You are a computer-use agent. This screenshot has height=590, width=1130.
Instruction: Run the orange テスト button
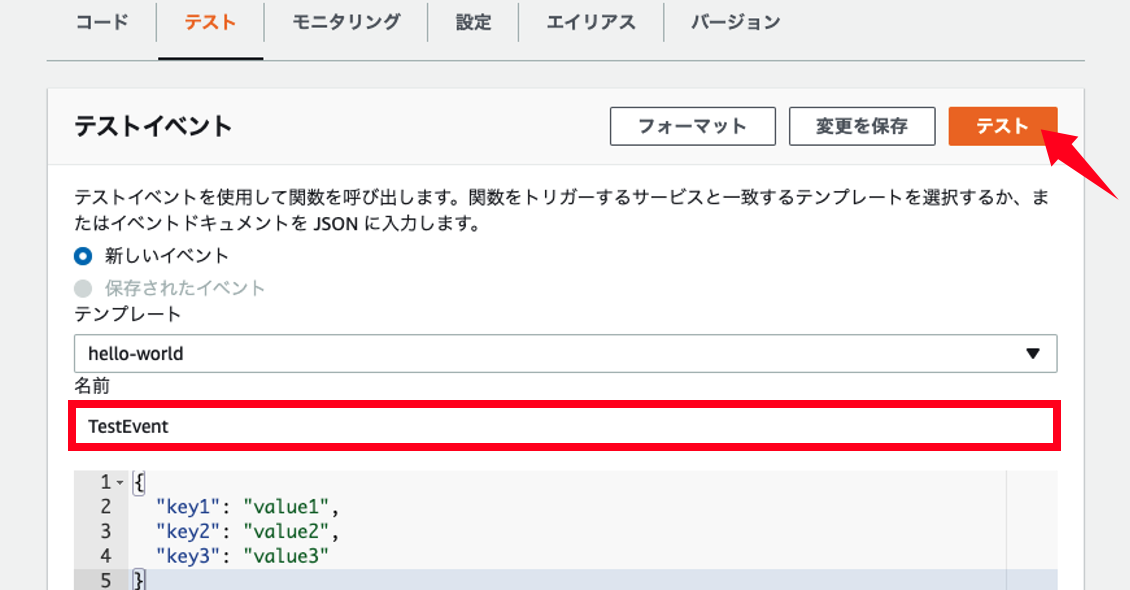click(1002, 126)
